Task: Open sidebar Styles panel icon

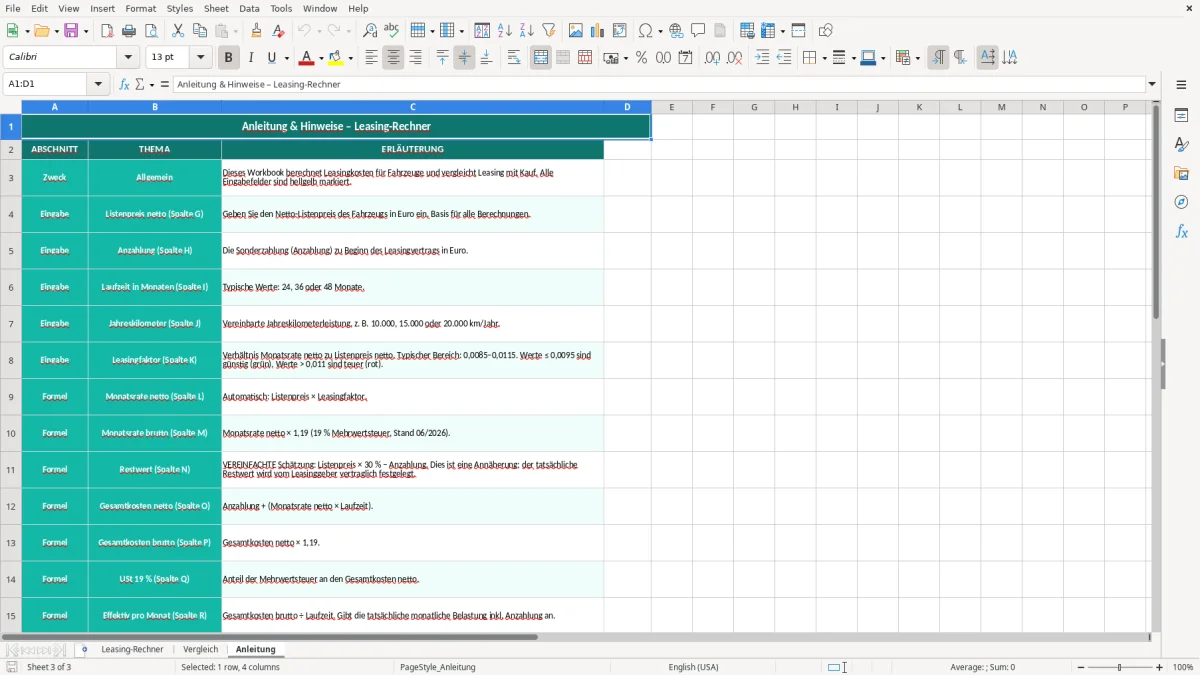Action: (1181, 145)
